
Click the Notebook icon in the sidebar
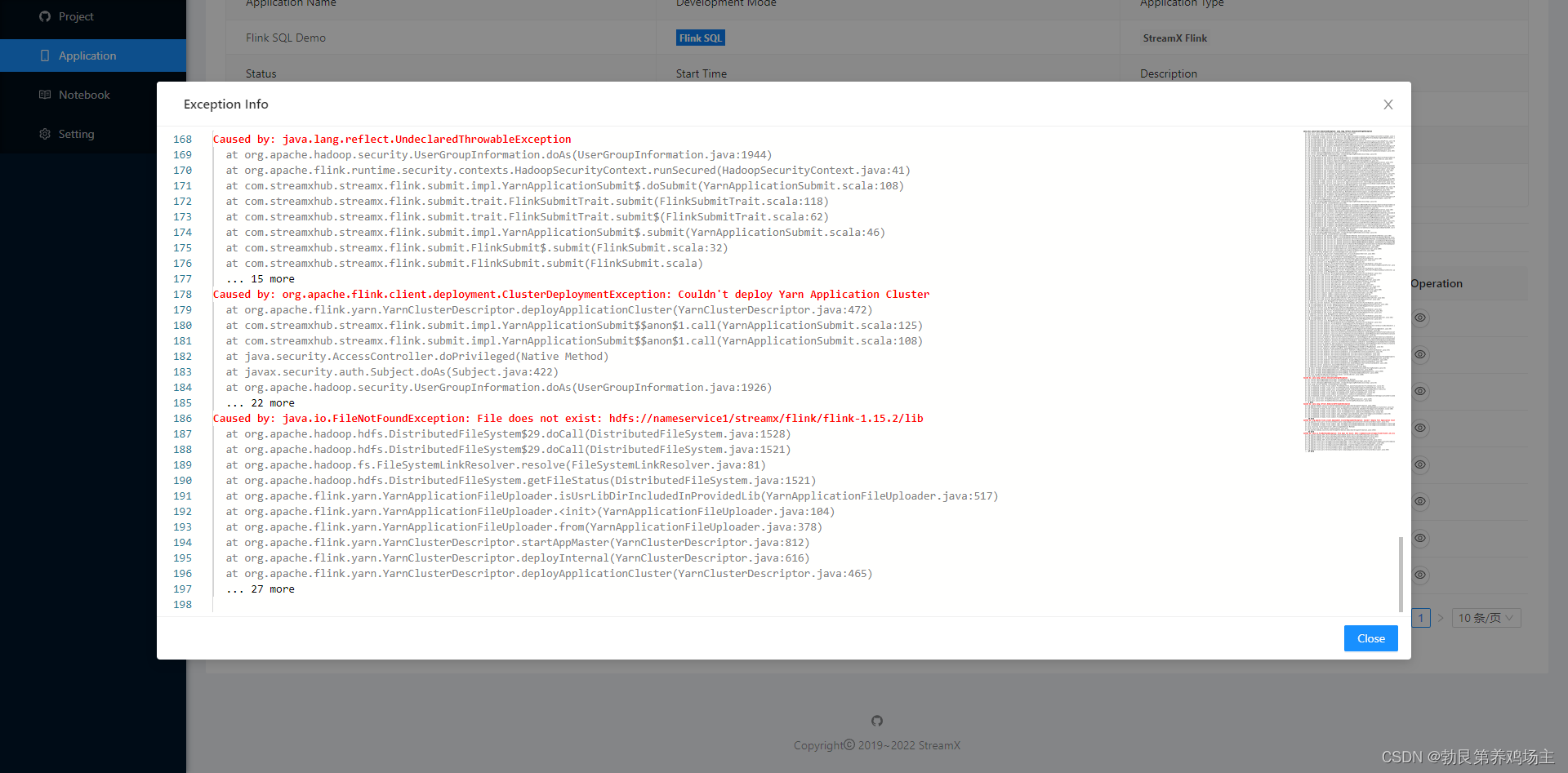pyautogui.click(x=45, y=95)
